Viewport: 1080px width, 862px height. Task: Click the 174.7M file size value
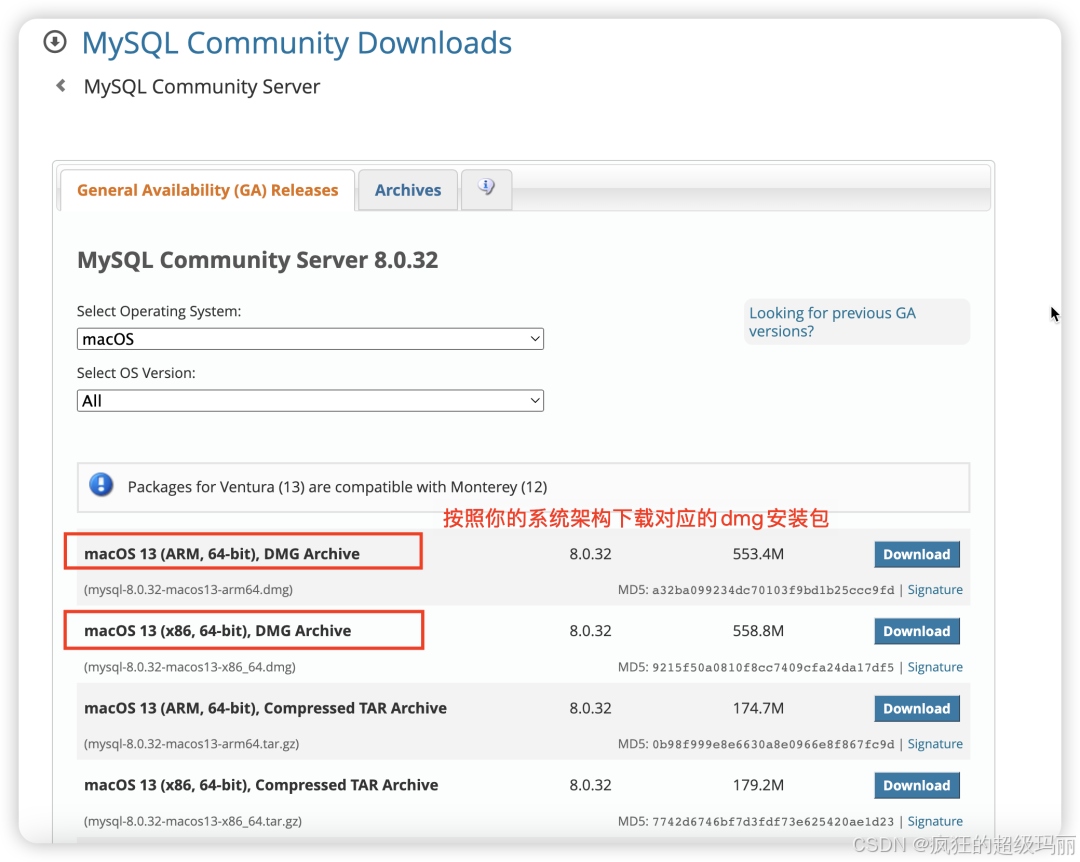pyautogui.click(x=758, y=708)
